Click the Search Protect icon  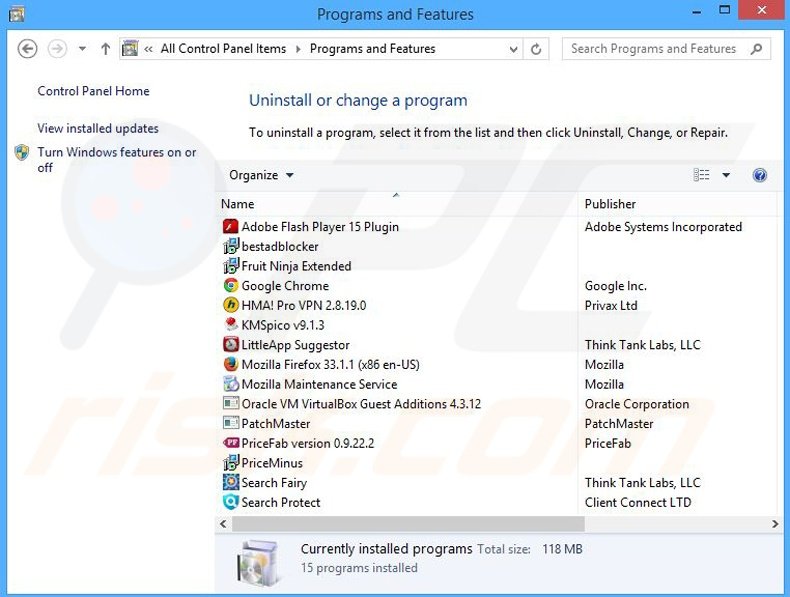click(x=230, y=502)
